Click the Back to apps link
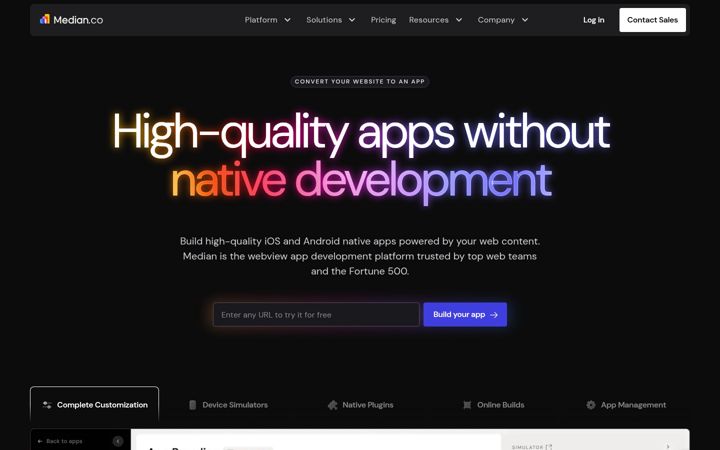 coord(60,441)
